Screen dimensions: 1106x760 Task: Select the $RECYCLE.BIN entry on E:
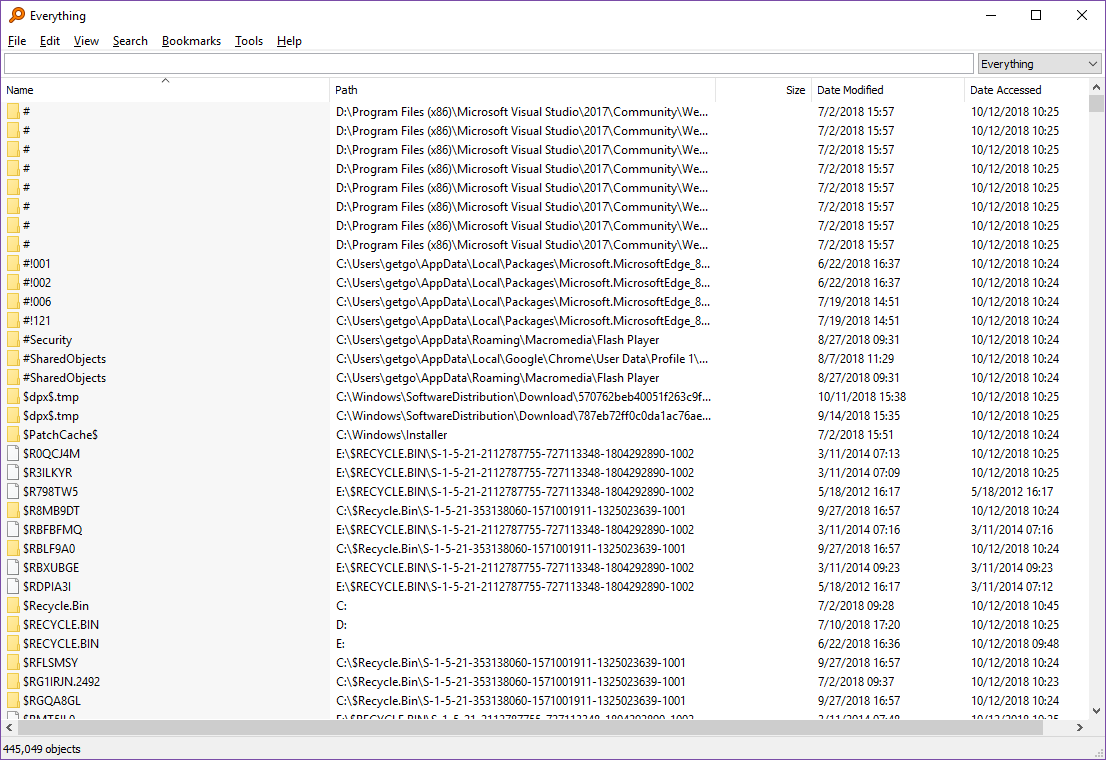61,644
